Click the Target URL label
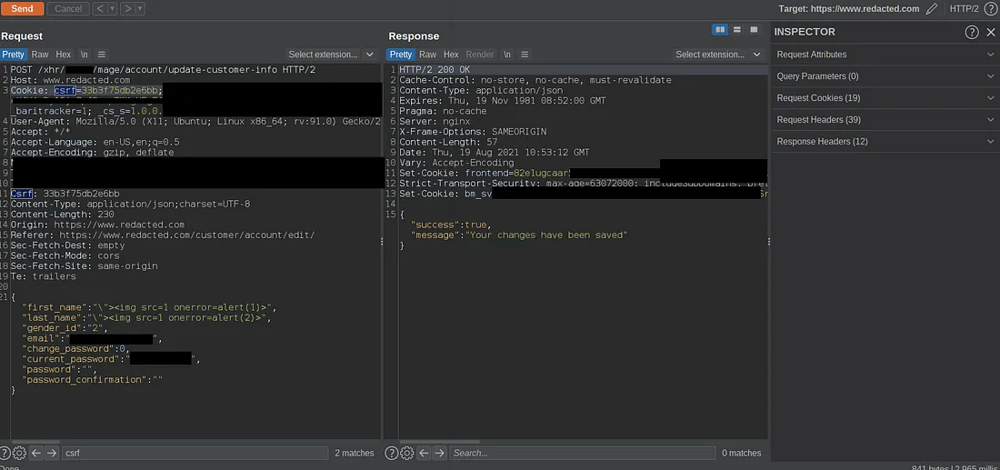 849,8
